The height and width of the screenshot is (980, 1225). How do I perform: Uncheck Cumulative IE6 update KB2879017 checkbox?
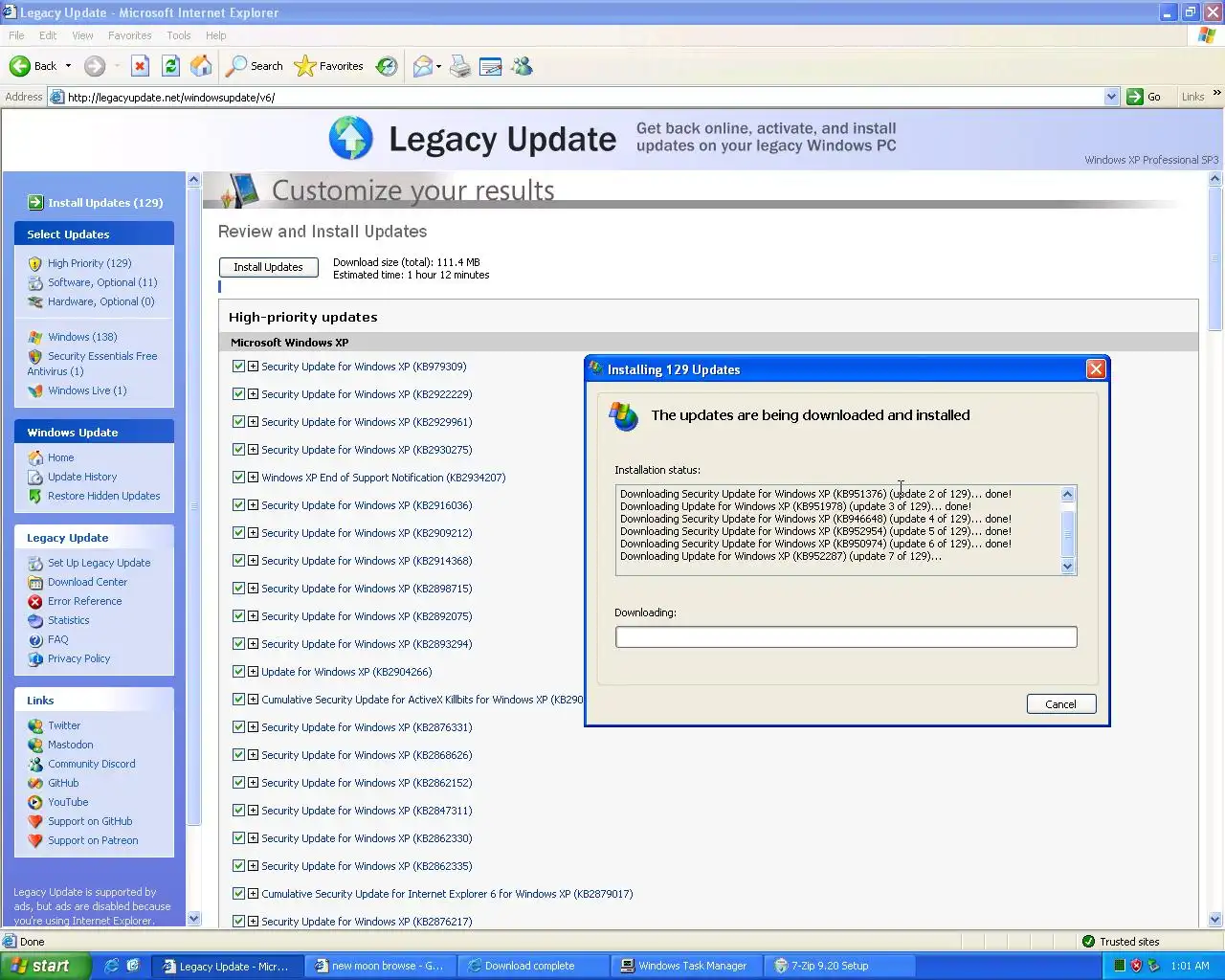click(238, 893)
